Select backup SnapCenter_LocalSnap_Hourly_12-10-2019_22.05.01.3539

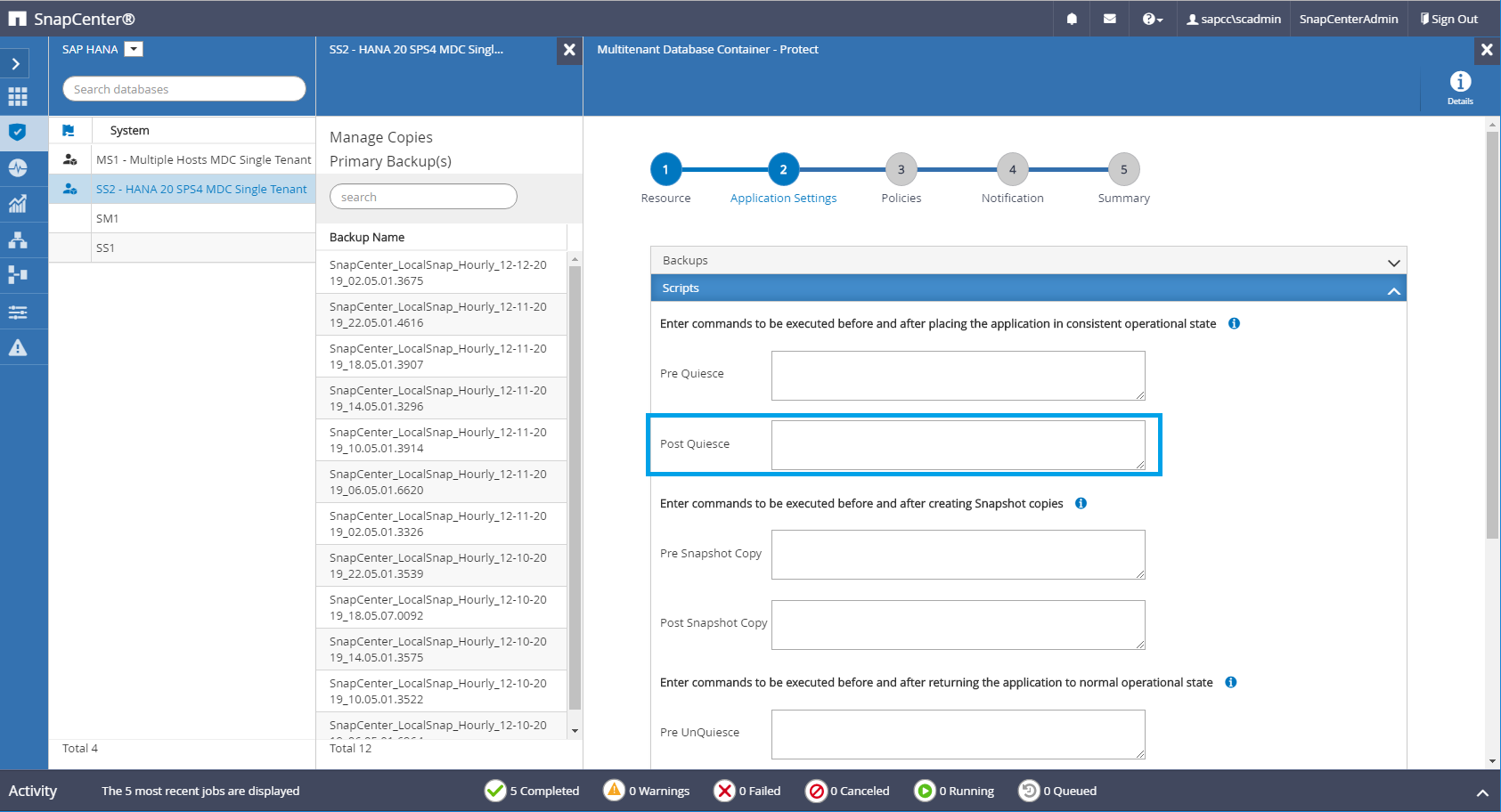click(x=441, y=565)
